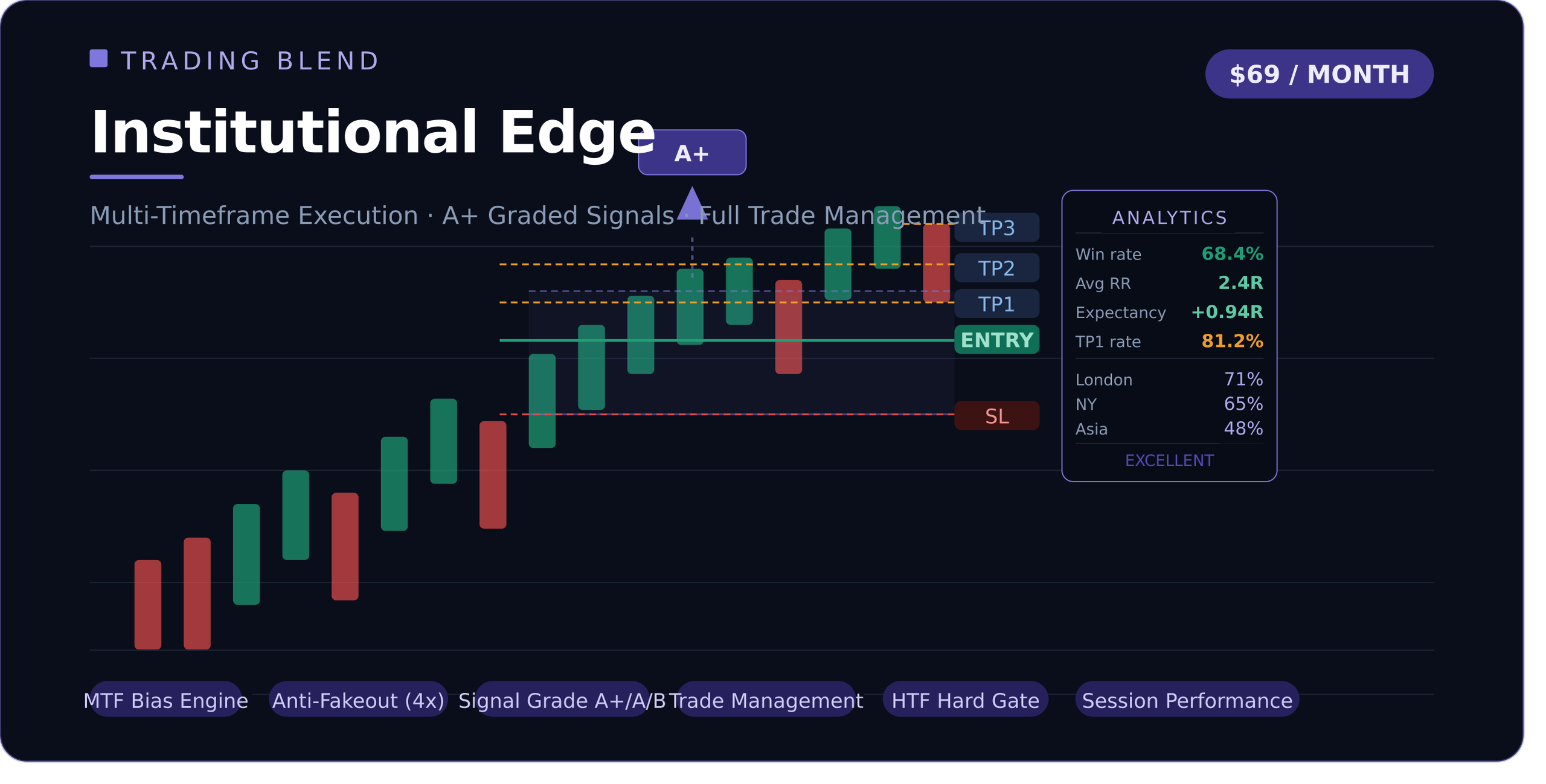Click the Institutional Edge title heading
The height and width of the screenshot is (784, 1546).
tap(371, 133)
